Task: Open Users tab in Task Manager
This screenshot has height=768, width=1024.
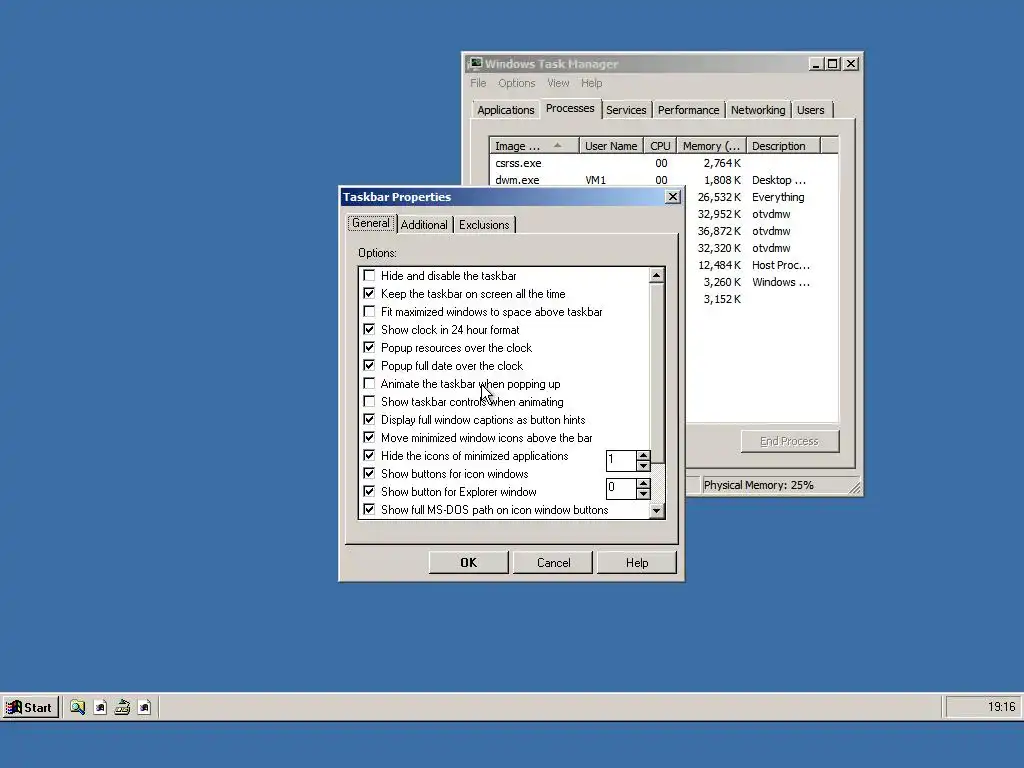Action: pos(810,110)
